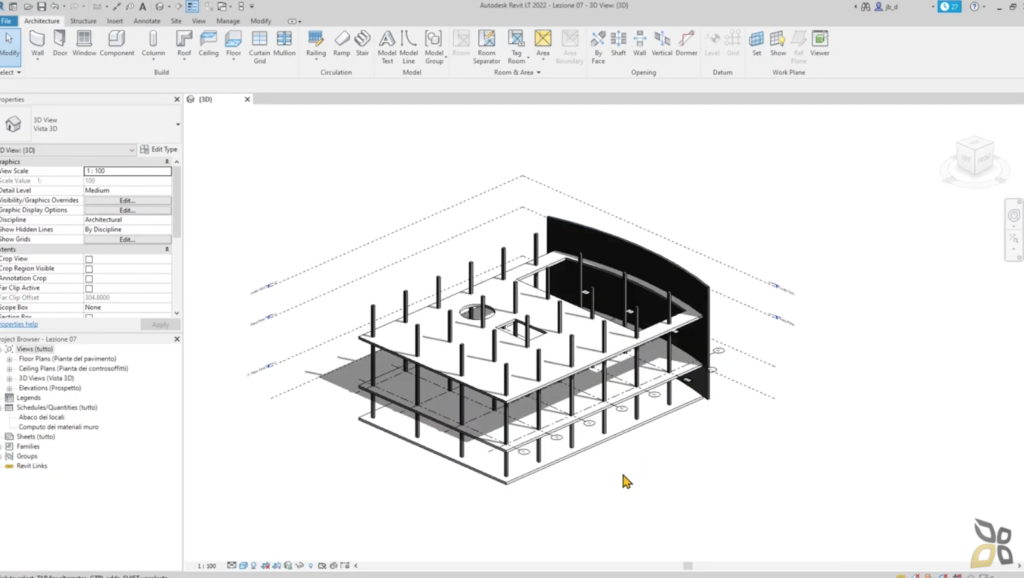Select the Model Group tool
The height and width of the screenshot is (578, 1024).
pos(434,47)
